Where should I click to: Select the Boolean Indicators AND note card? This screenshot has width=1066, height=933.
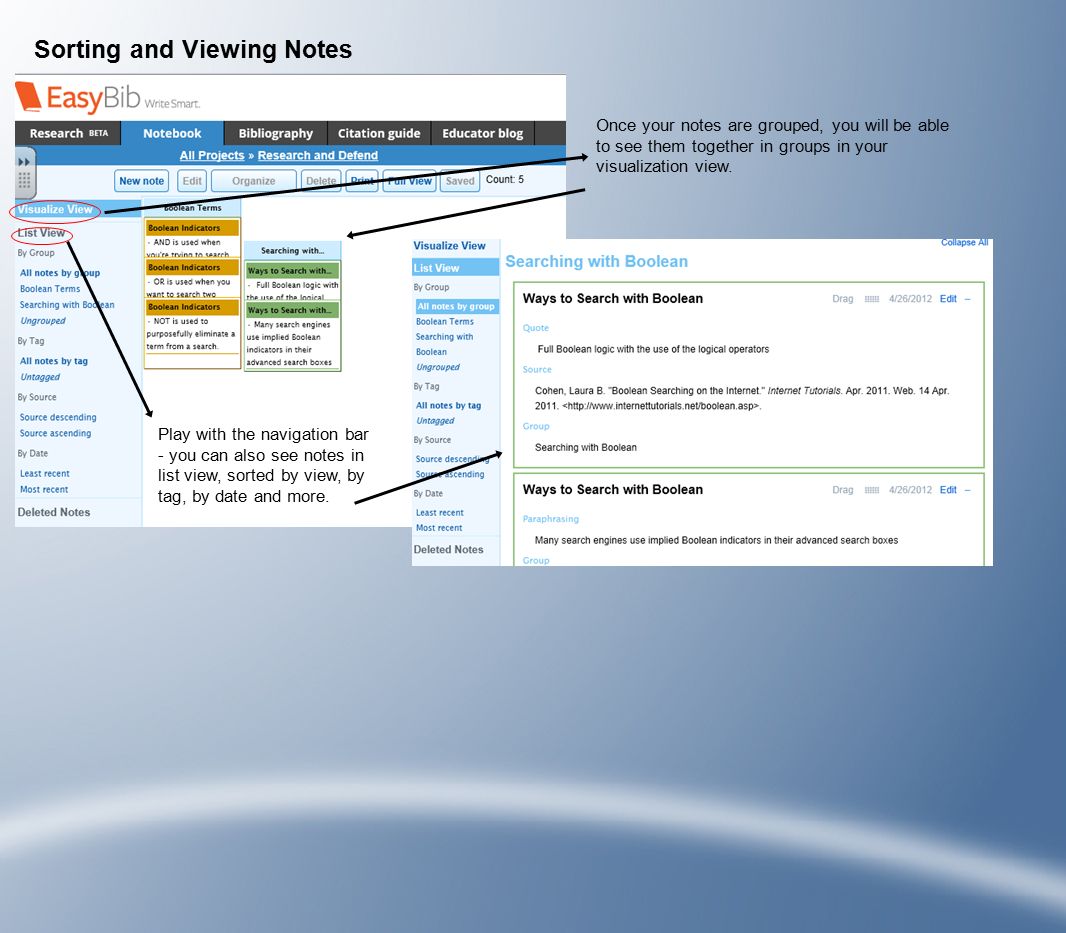click(192, 238)
